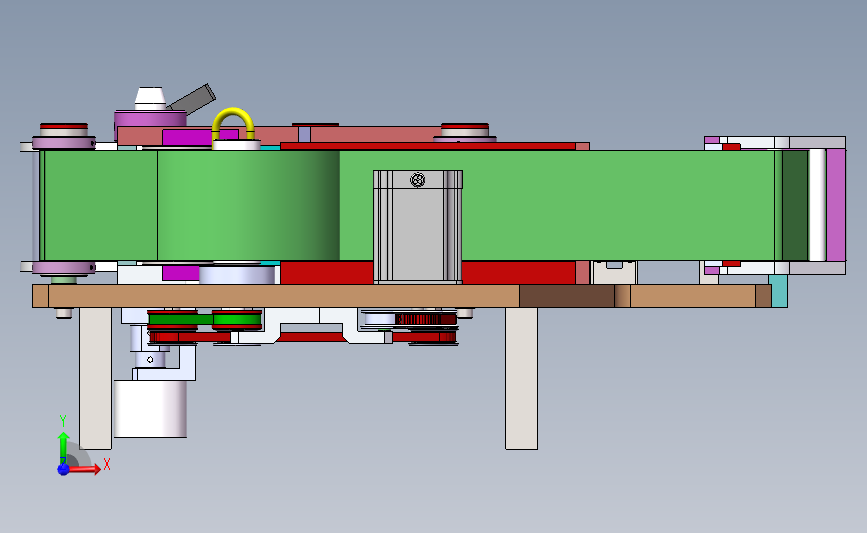Select the dark brown section of the base plate
The width and height of the screenshot is (867, 533).
[x=567, y=296]
